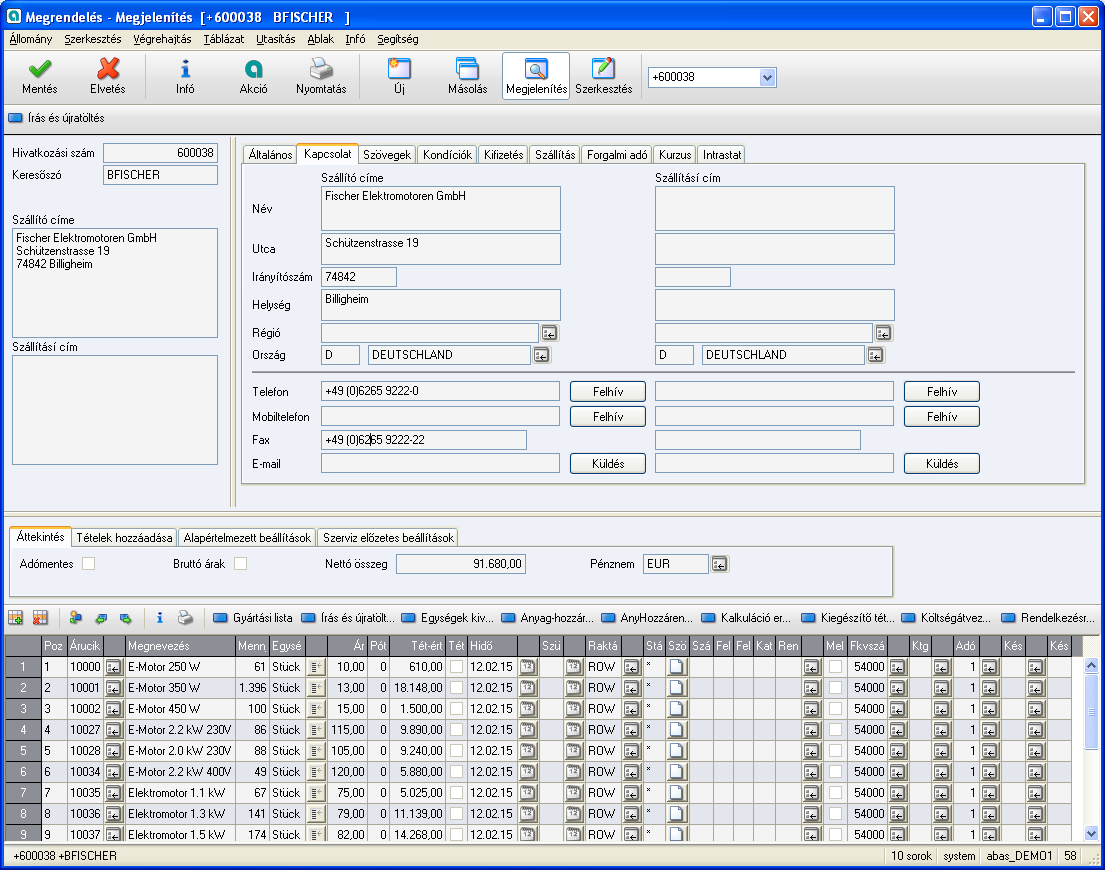The width and height of the screenshot is (1105, 870).
Task: Tick the Tét checkbox in the E-Motor 250 W row
Action: tap(457, 666)
